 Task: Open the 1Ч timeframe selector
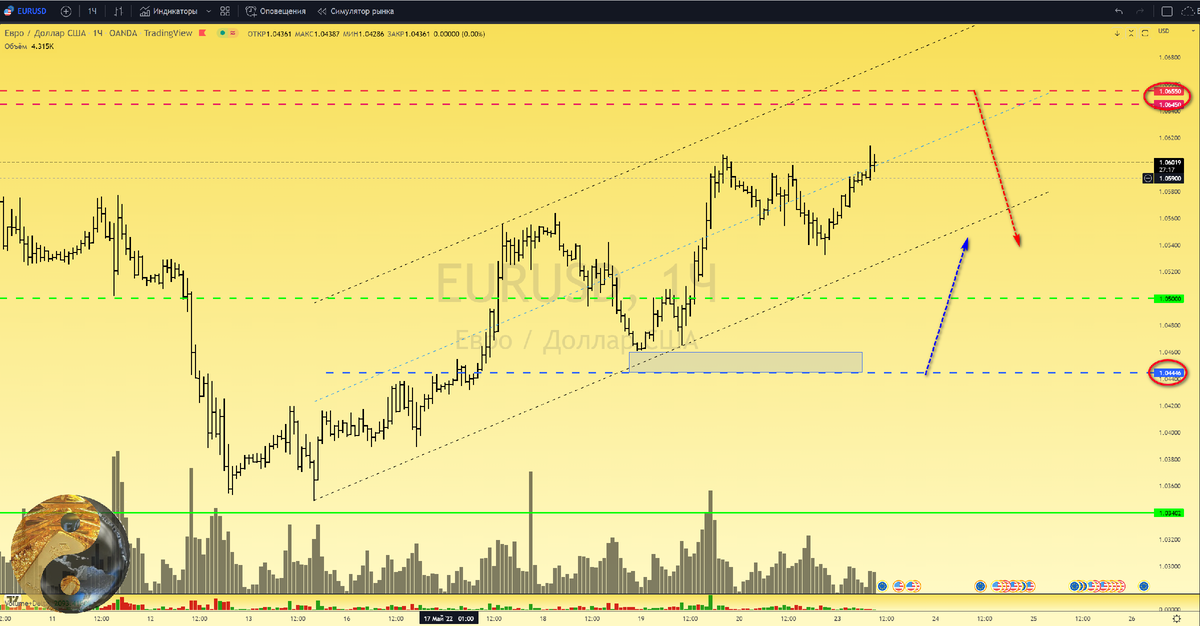click(92, 11)
